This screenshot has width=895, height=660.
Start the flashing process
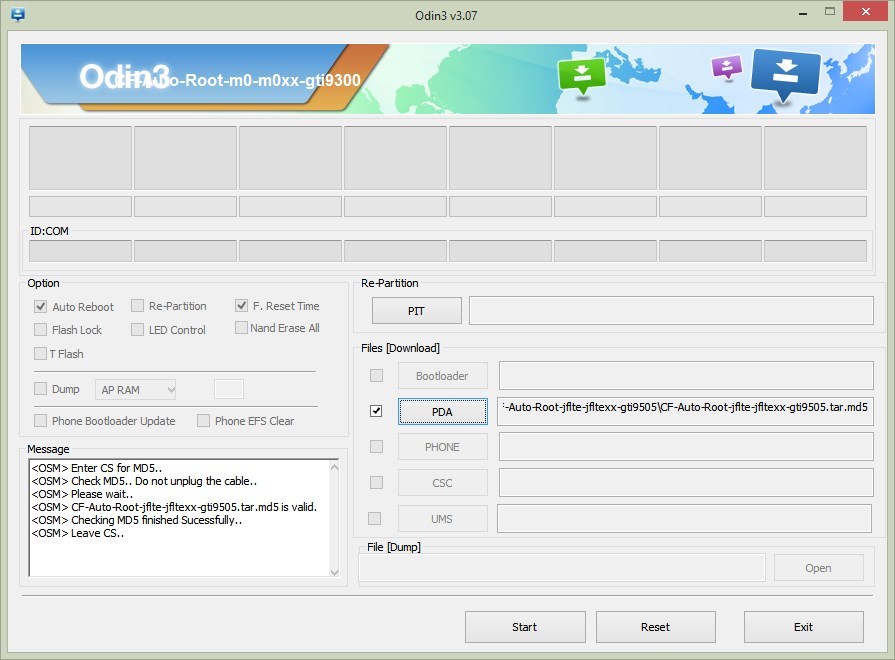(x=525, y=627)
